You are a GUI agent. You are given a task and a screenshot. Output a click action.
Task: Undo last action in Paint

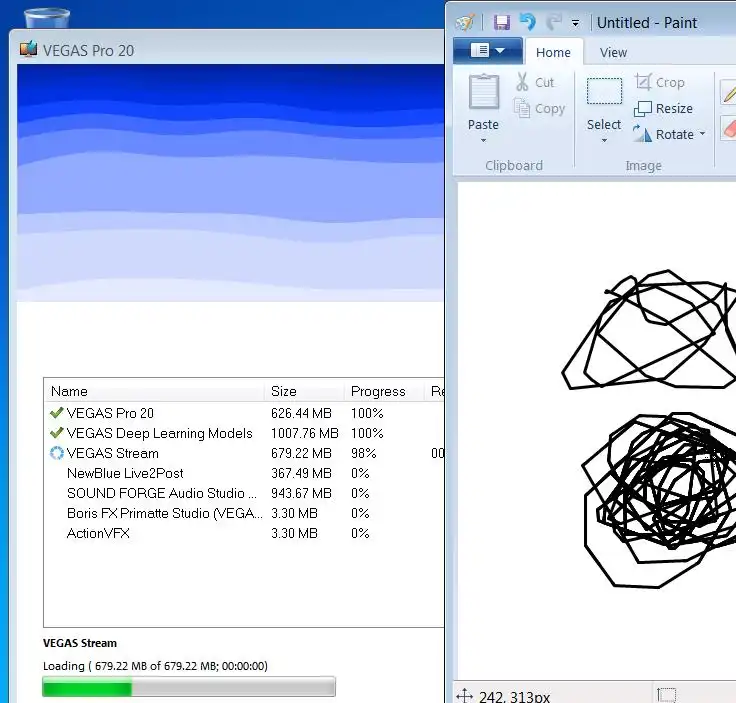tap(528, 22)
